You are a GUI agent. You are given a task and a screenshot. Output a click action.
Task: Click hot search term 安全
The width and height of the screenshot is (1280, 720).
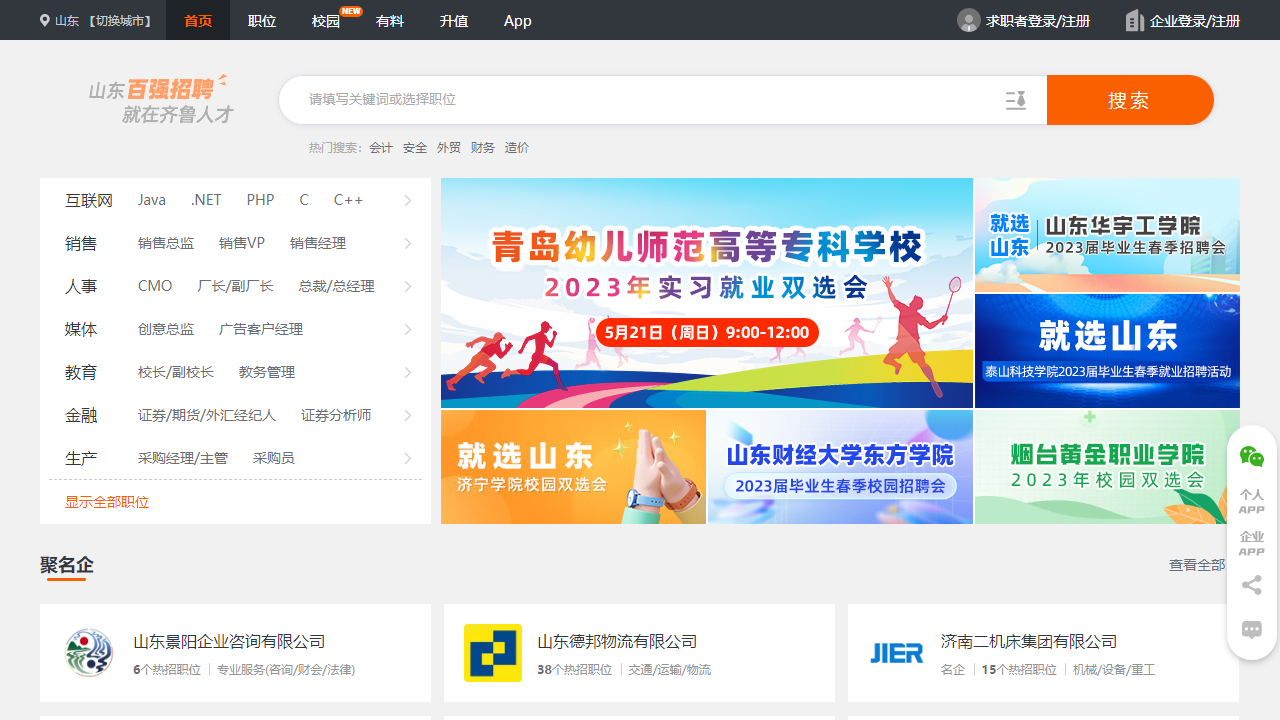(x=415, y=148)
